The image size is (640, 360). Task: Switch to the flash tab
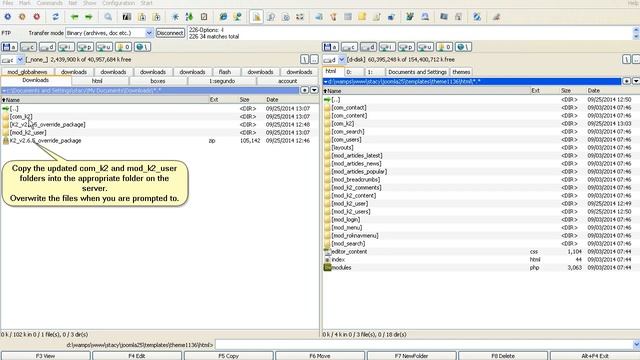(x=224, y=72)
